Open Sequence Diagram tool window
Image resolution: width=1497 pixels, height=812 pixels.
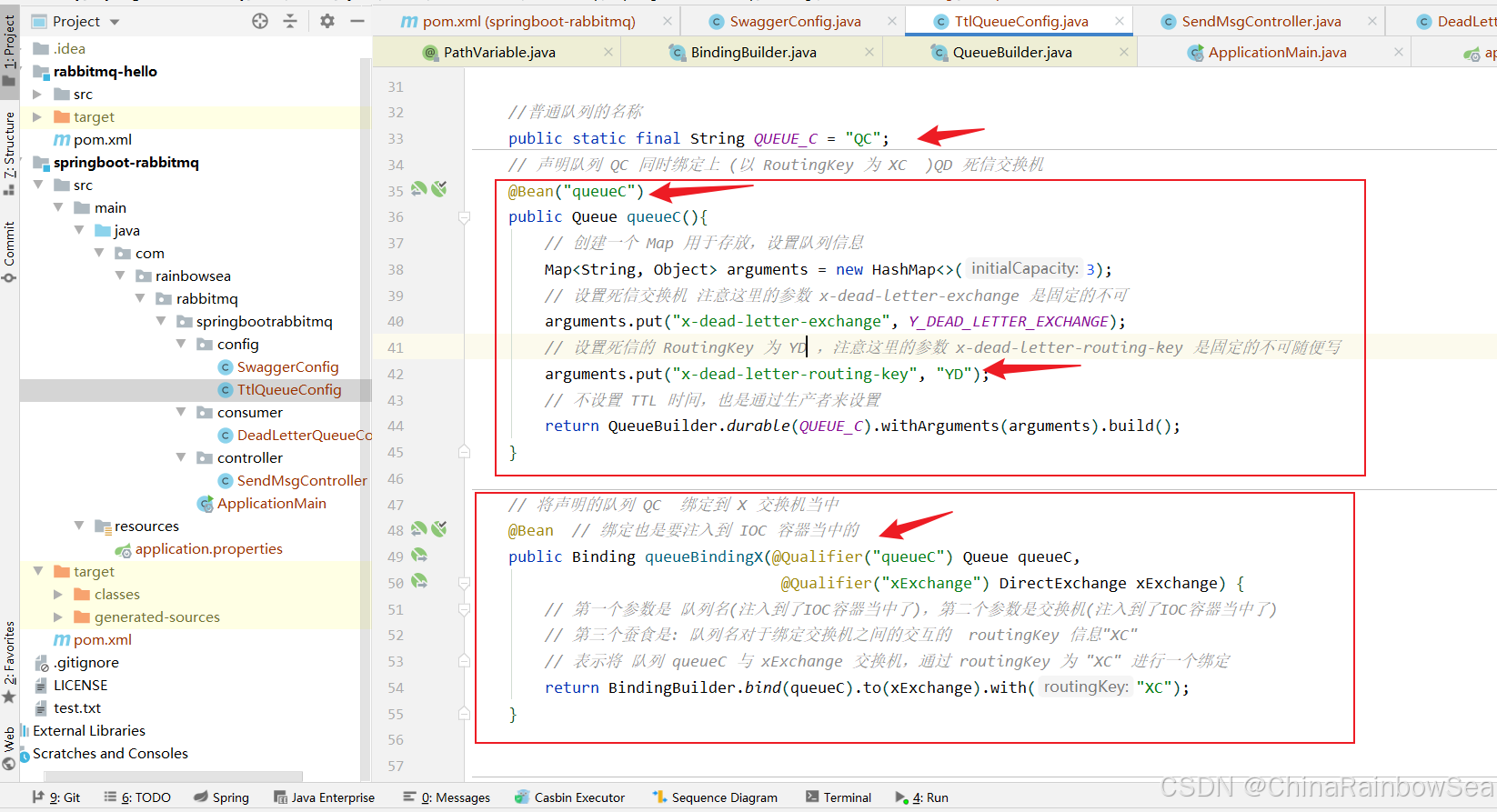click(x=715, y=797)
